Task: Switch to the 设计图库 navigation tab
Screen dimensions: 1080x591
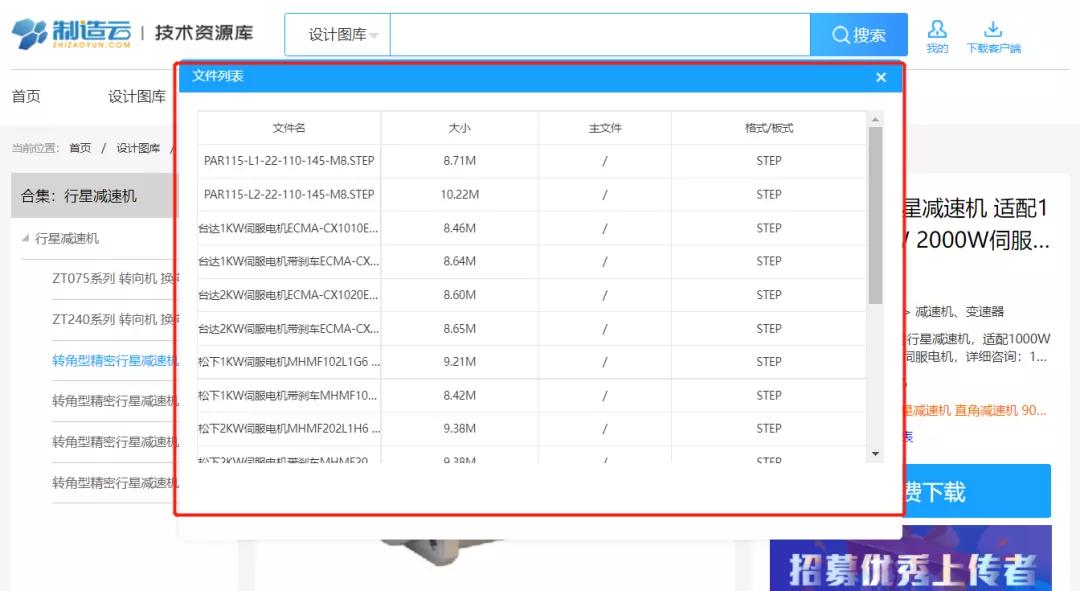Action: coord(137,97)
